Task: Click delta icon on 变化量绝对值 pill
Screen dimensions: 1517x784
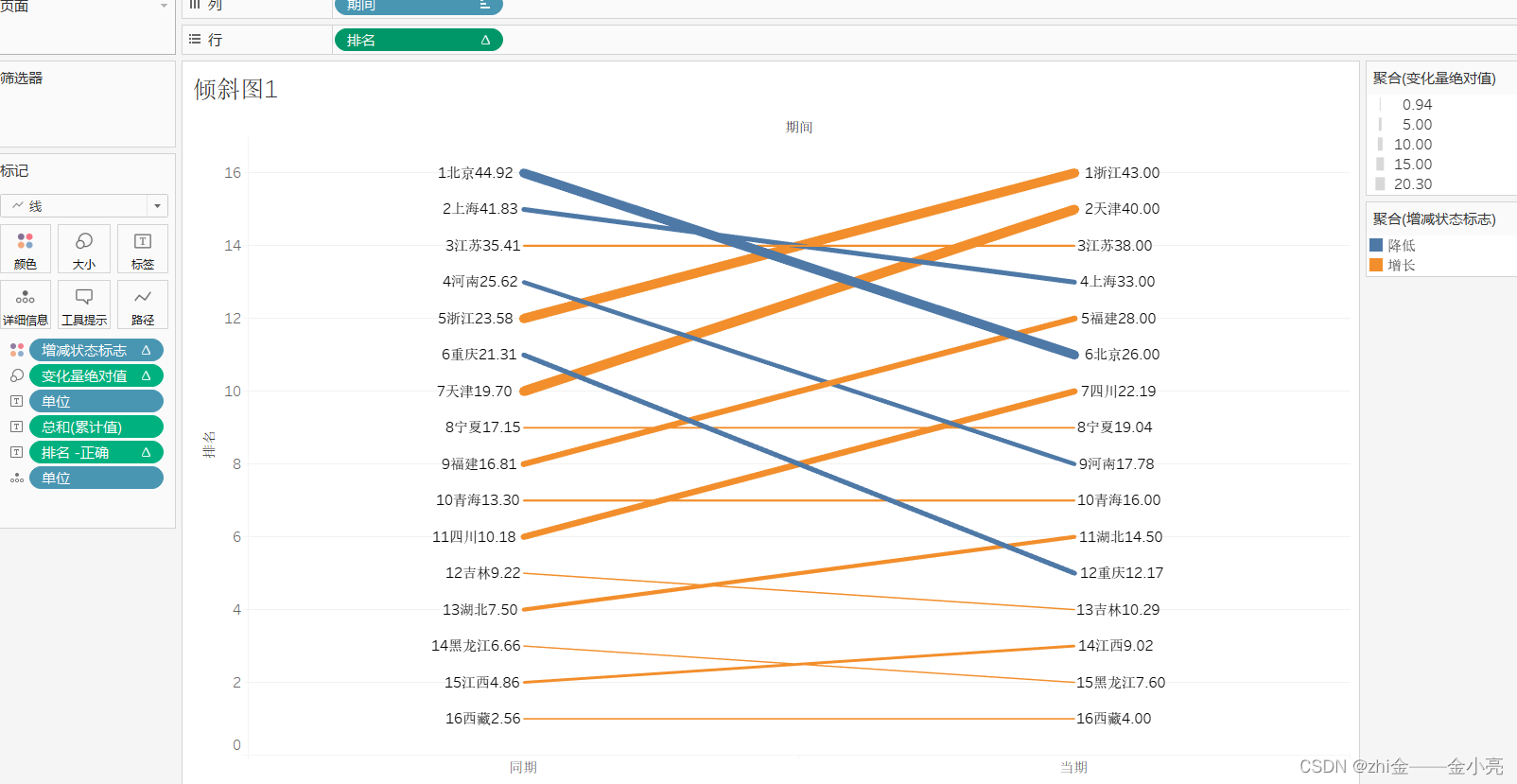Action: pyautogui.click(x=147, y=375)
